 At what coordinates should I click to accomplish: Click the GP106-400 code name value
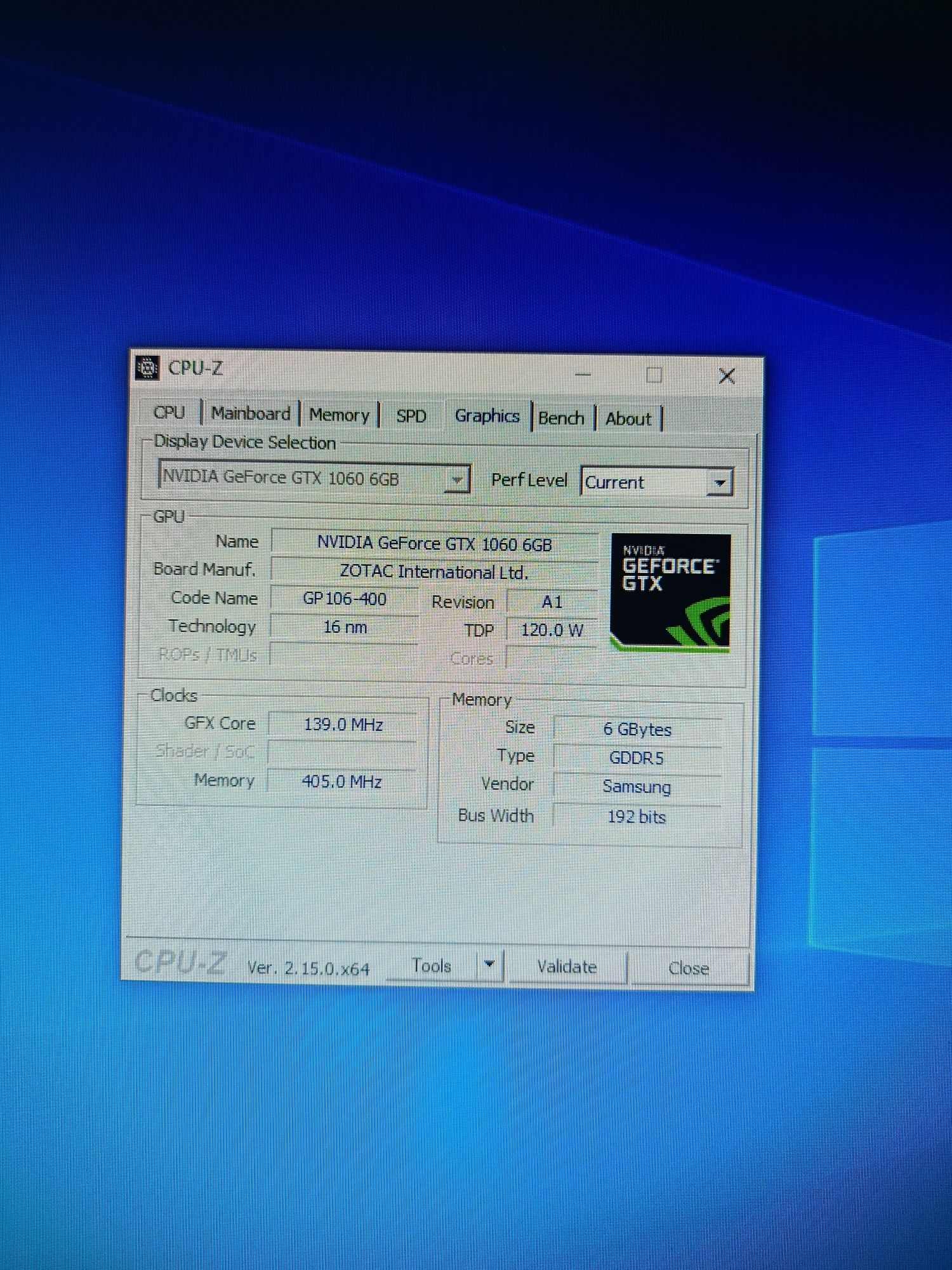[x=345, y=599]
